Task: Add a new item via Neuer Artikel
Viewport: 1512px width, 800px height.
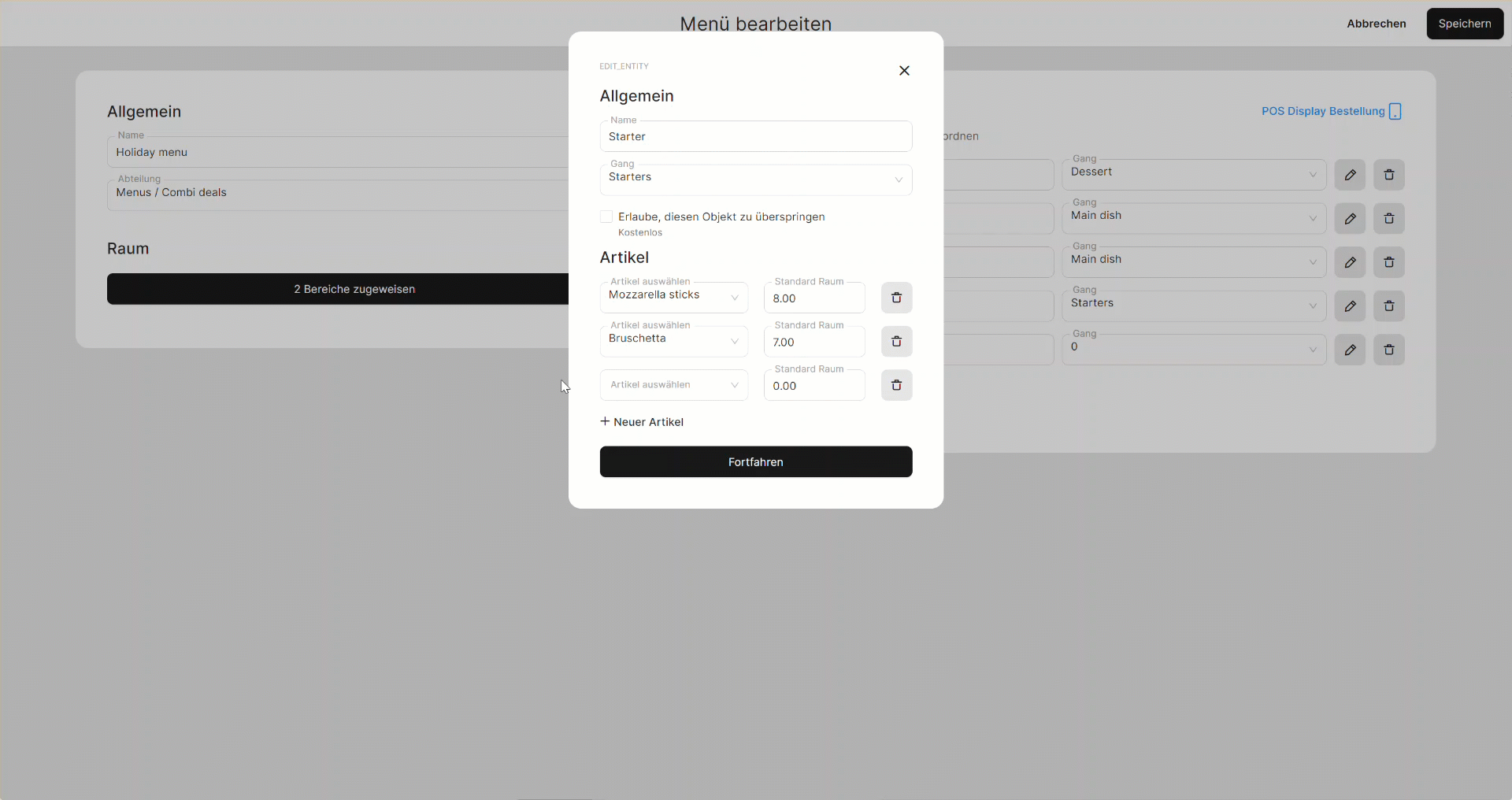Action: point(642,422)
